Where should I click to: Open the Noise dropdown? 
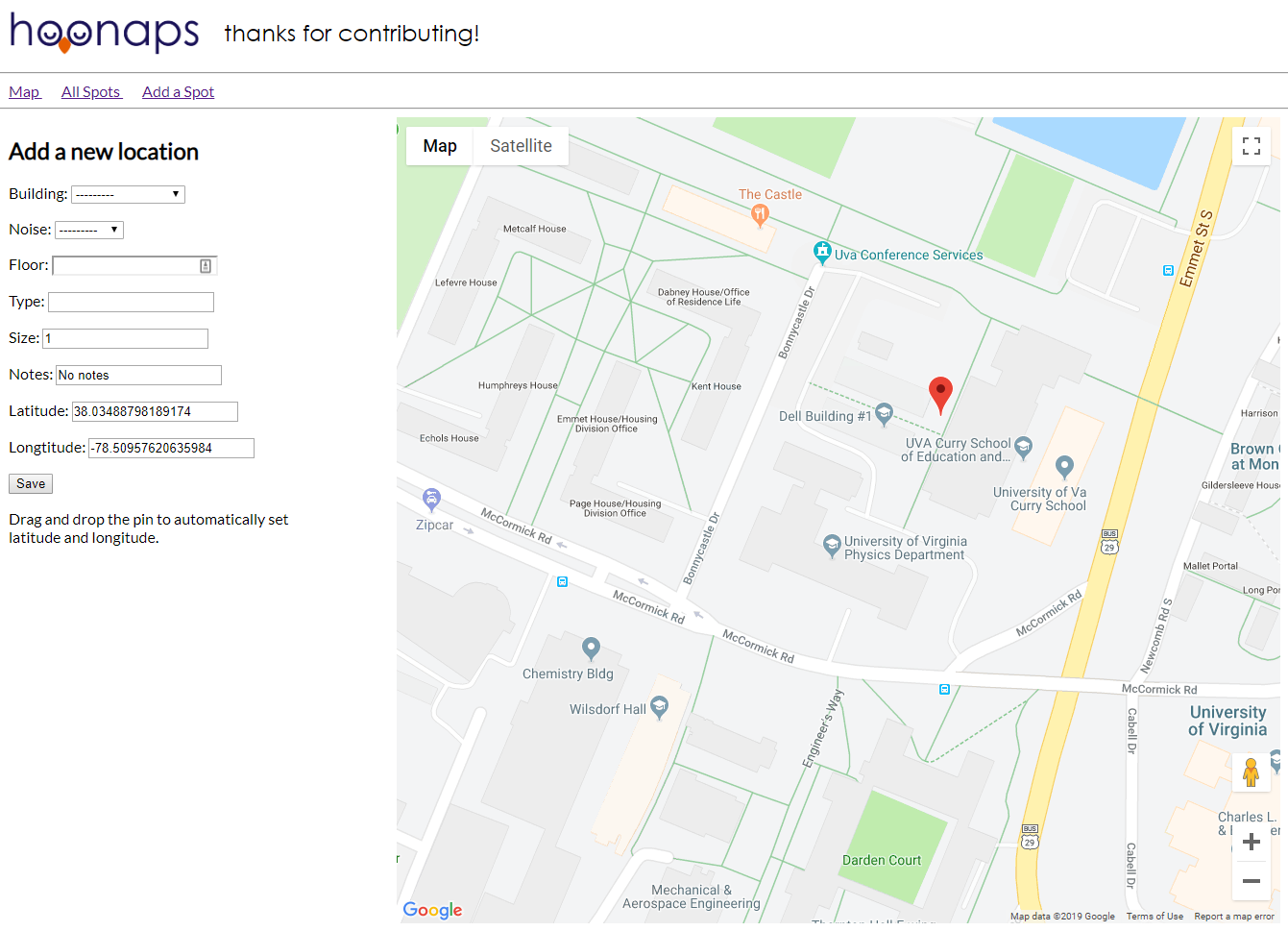click(x=89, y=230)
